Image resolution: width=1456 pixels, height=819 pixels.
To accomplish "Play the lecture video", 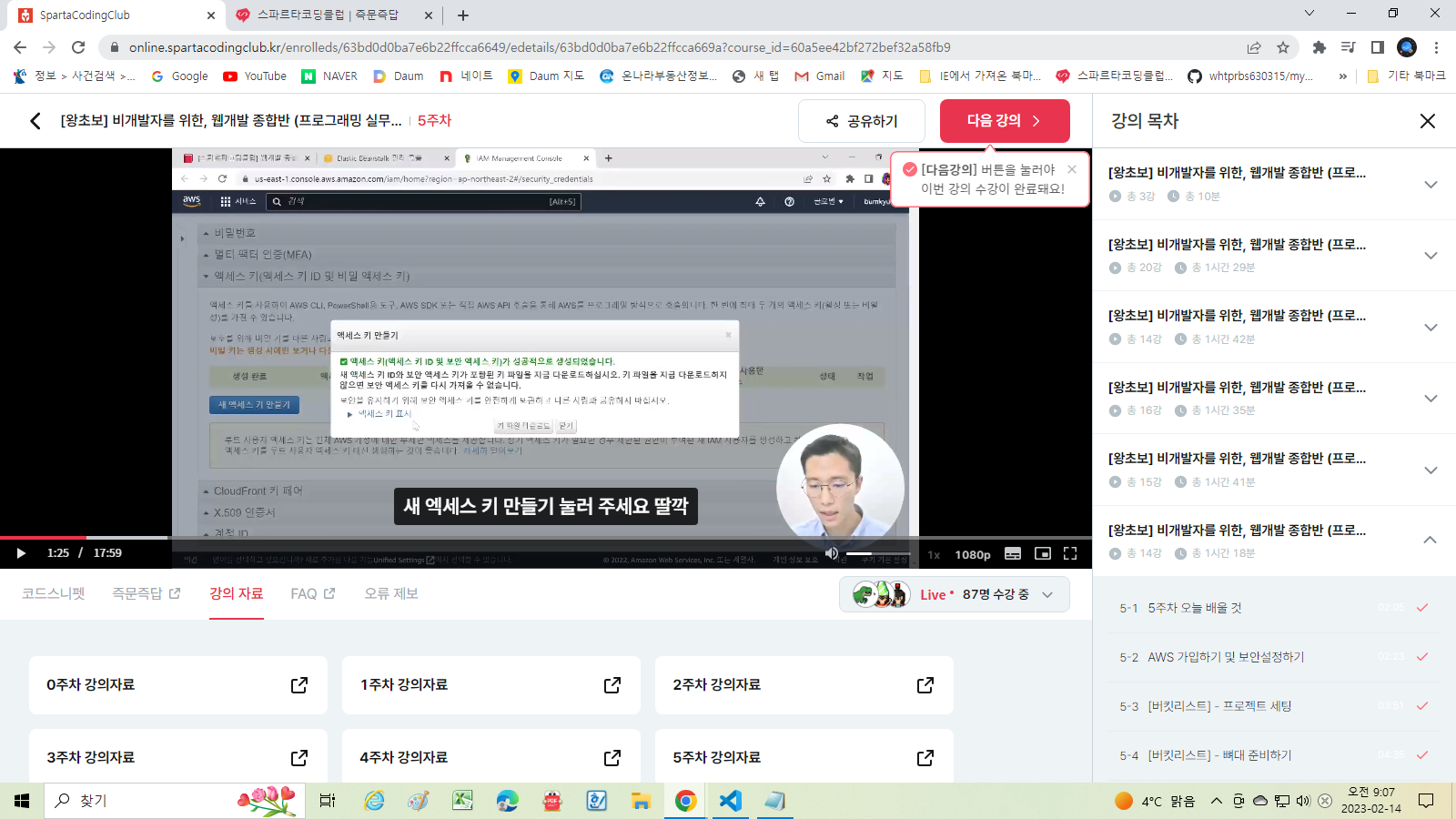I will coord(21,553).
